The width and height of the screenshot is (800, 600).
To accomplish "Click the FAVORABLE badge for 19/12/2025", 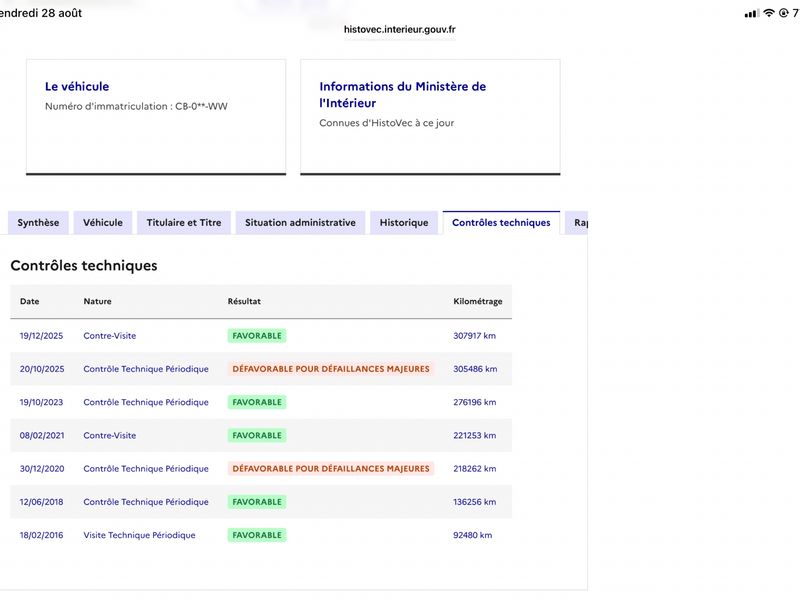I will pyautogui.click(x=257, y=336).
